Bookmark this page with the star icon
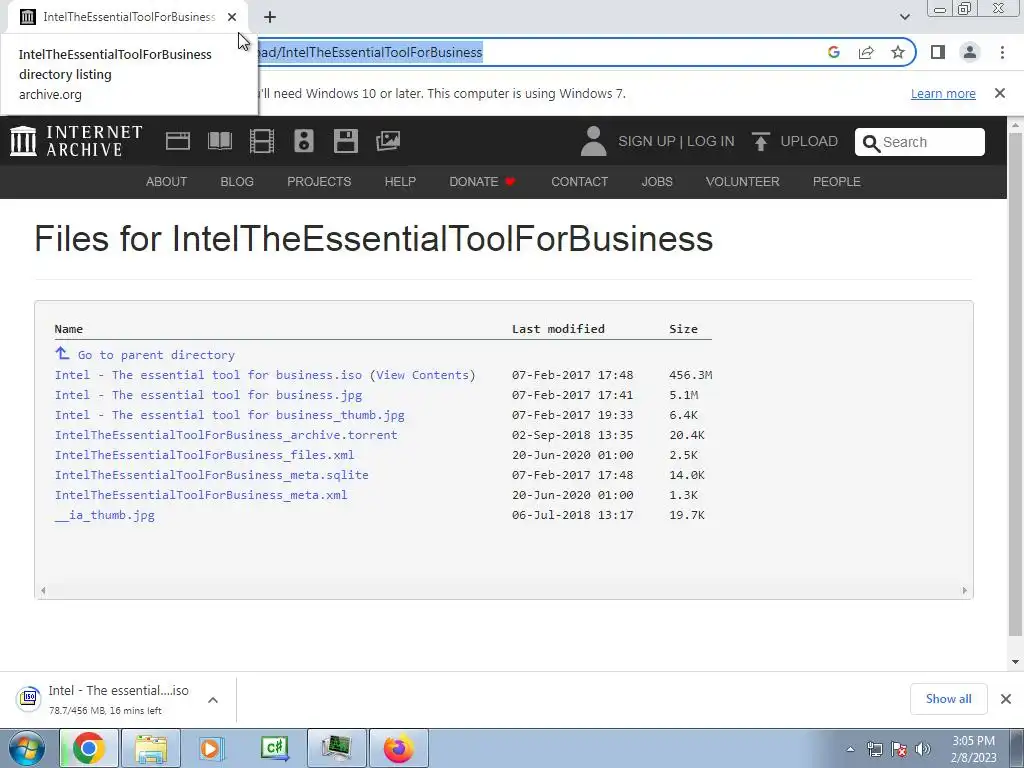Image resolution: width=1024 pixels, height=768 pixels. tap(898, 52)
